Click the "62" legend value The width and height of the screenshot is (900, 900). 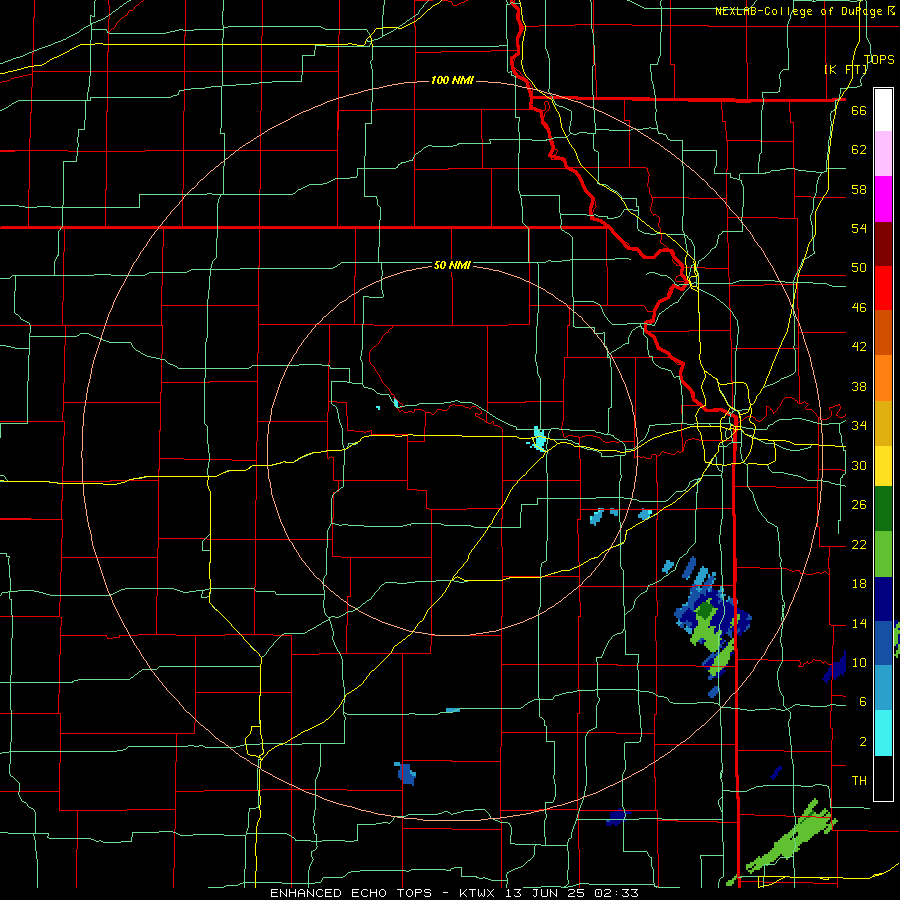pos(859,150)
